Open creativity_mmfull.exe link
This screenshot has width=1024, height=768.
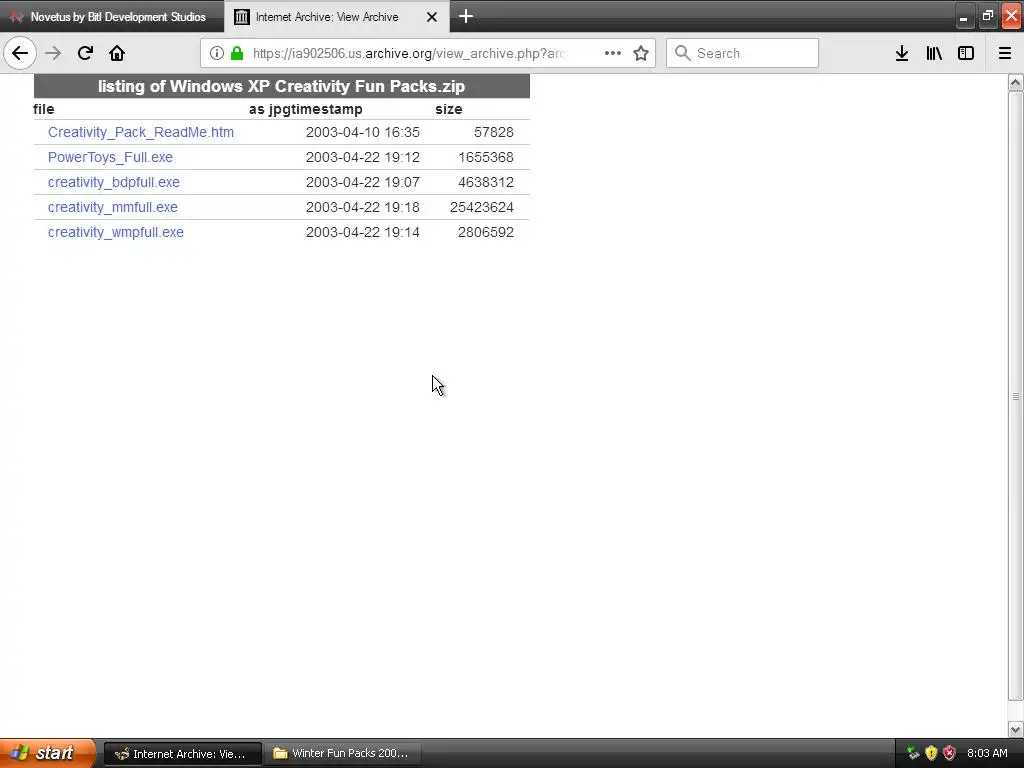[x=112, y=207]
